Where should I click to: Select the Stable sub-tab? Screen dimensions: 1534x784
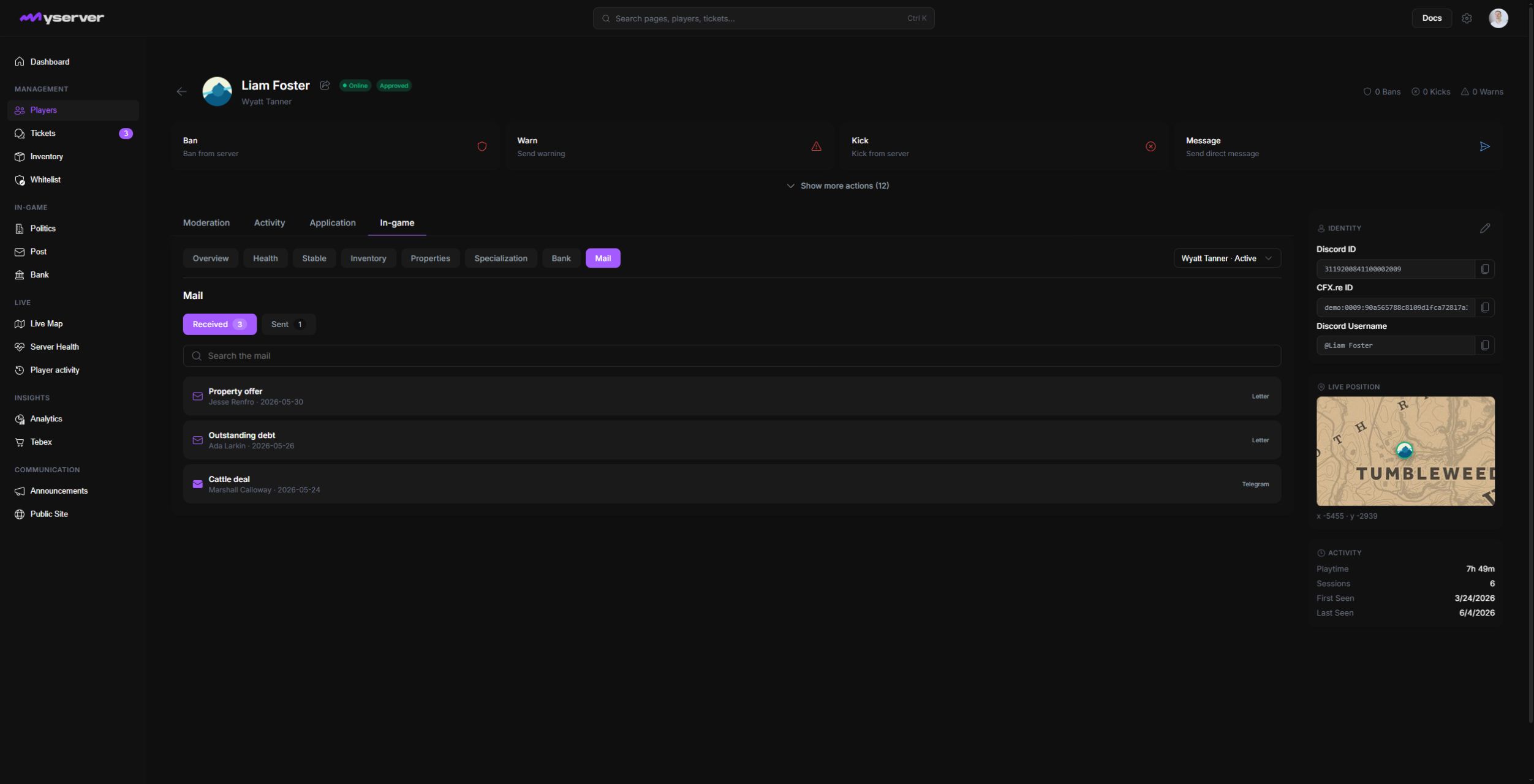pos(314,258)
